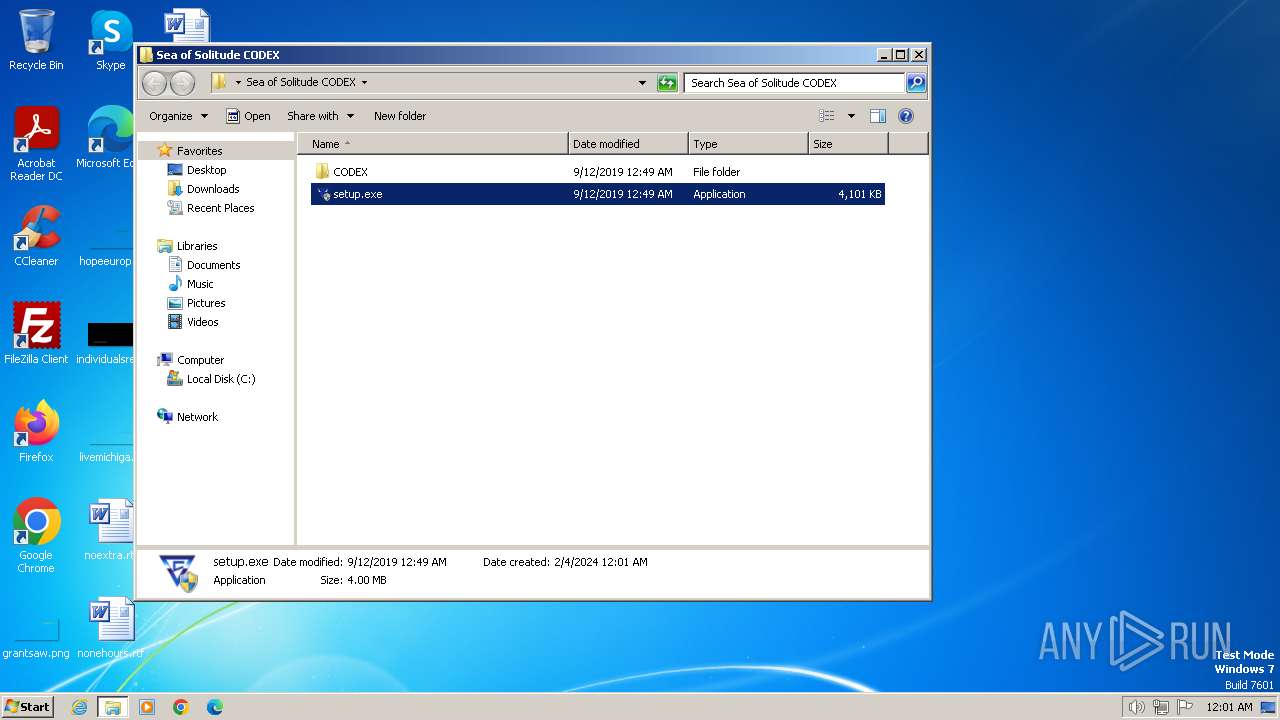Click the Change your view icon
This screenshot has height=720, width=1280.
tap(826, 116)
